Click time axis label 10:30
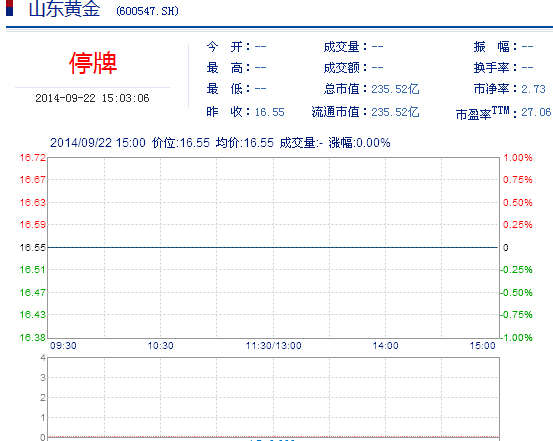The height and width of the screenshot is (441, 553). pos(160,346)
